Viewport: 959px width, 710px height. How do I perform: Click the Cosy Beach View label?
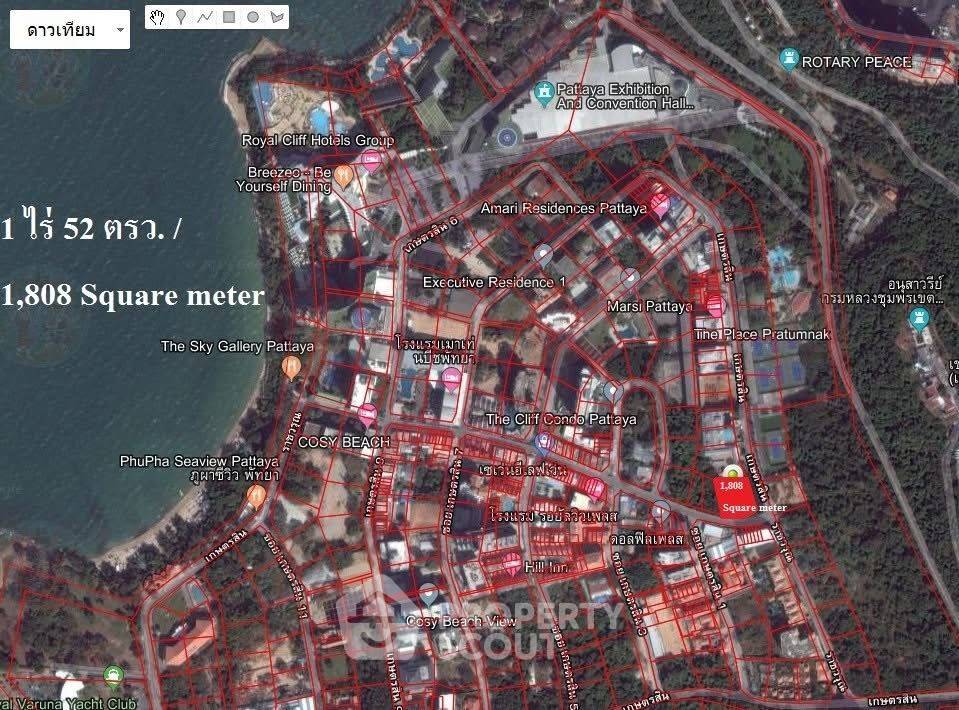pyautogui.click(x=461, y=622)
